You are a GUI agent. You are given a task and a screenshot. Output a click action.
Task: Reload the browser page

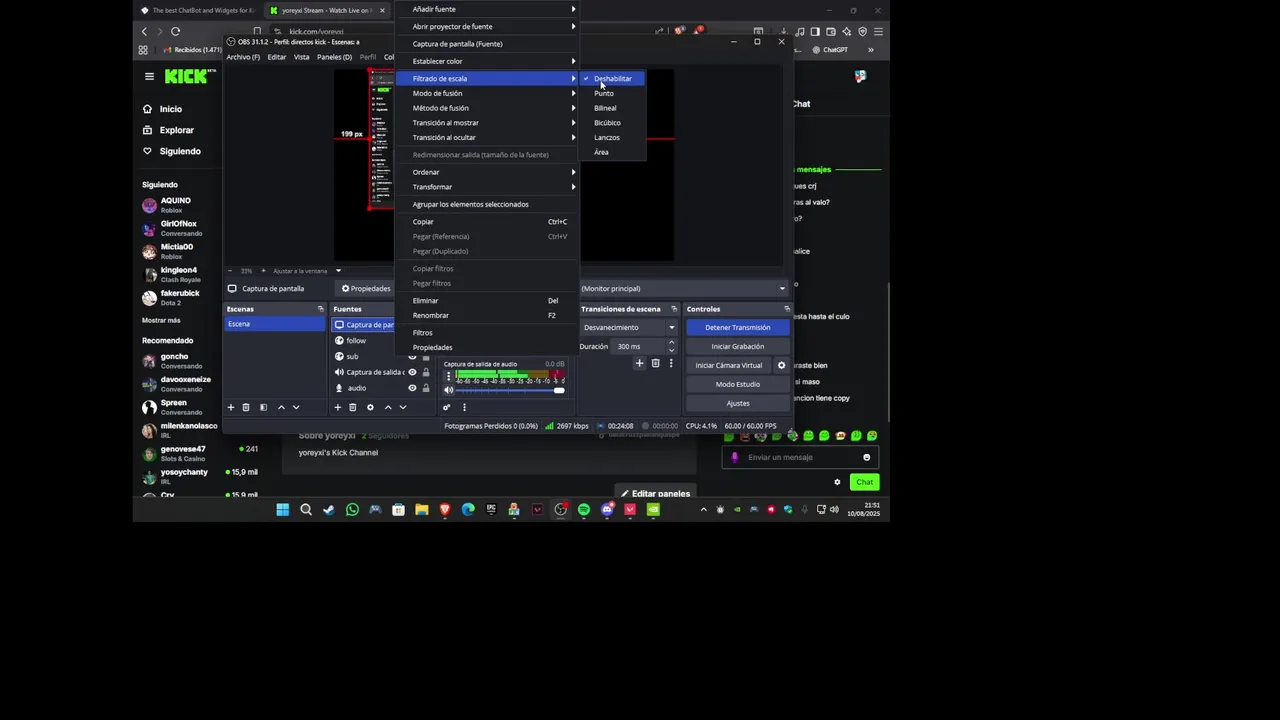175,31
